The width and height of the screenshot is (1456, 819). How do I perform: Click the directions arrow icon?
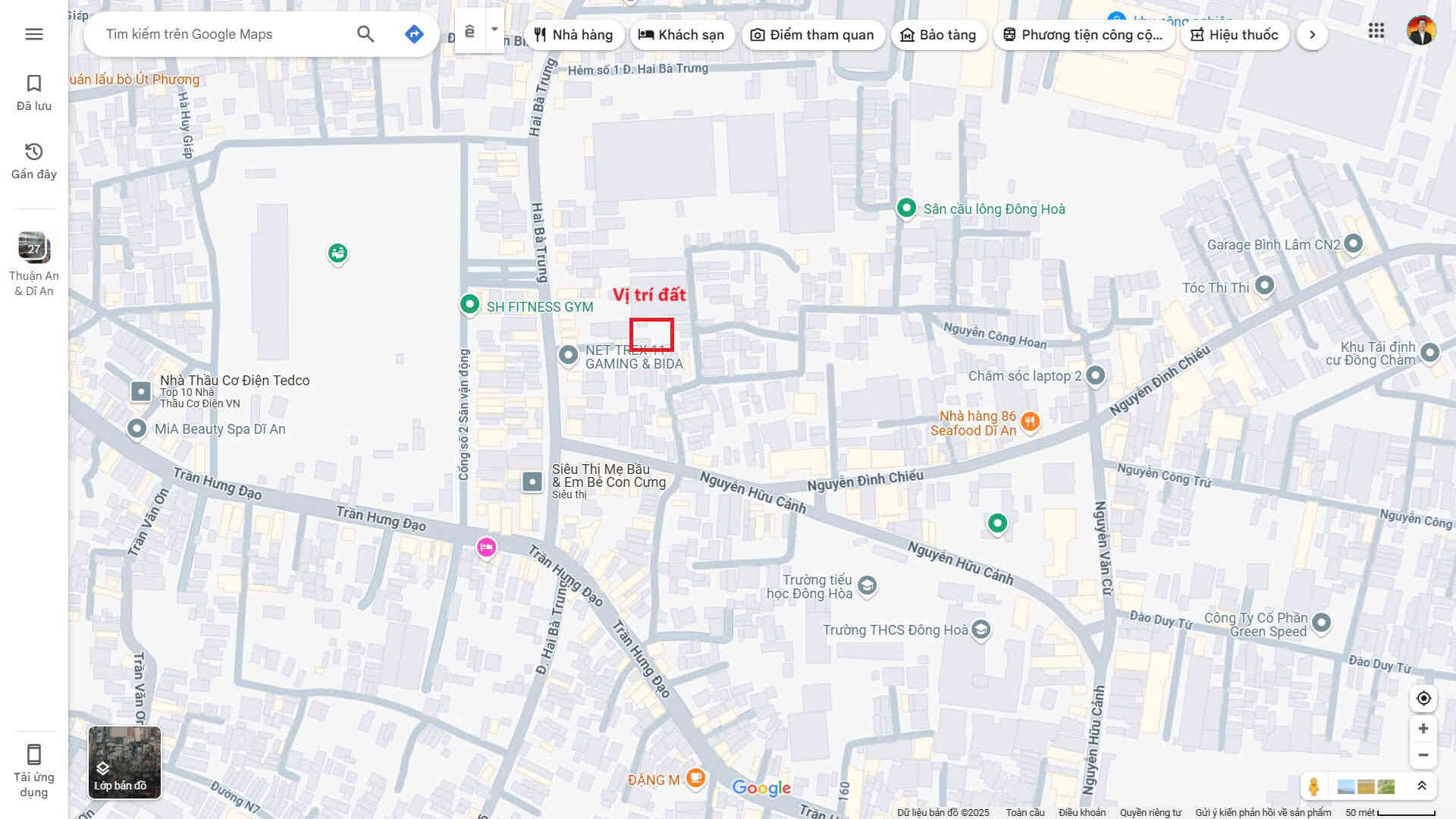click(413, 34)
